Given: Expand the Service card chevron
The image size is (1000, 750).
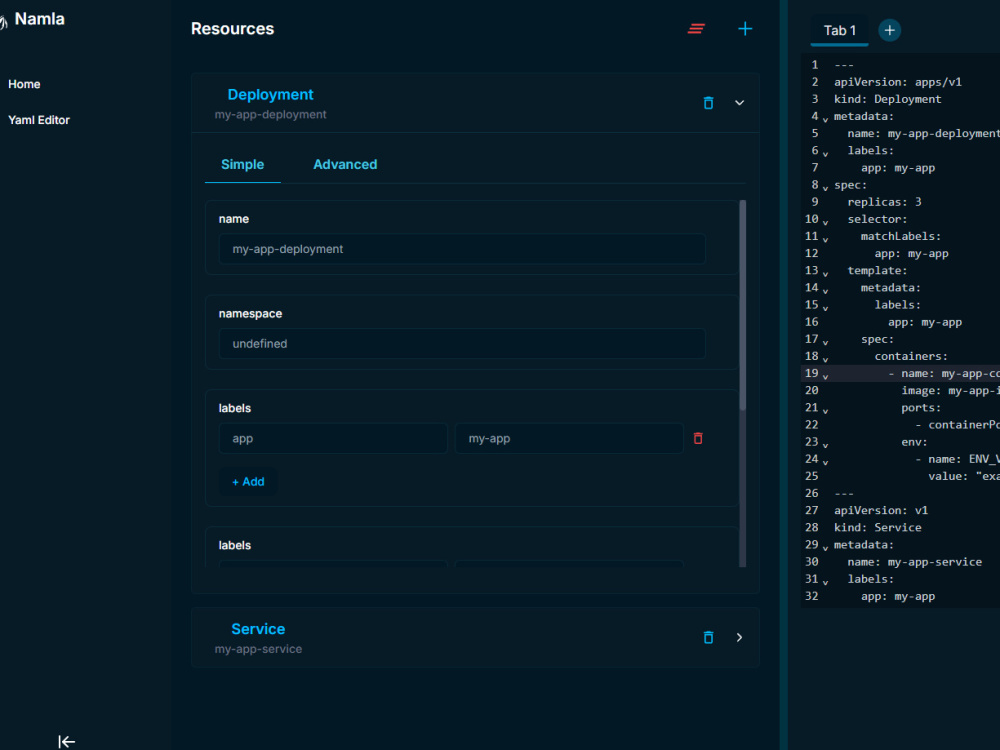Looking at the screenshot, I should [739, 637].
